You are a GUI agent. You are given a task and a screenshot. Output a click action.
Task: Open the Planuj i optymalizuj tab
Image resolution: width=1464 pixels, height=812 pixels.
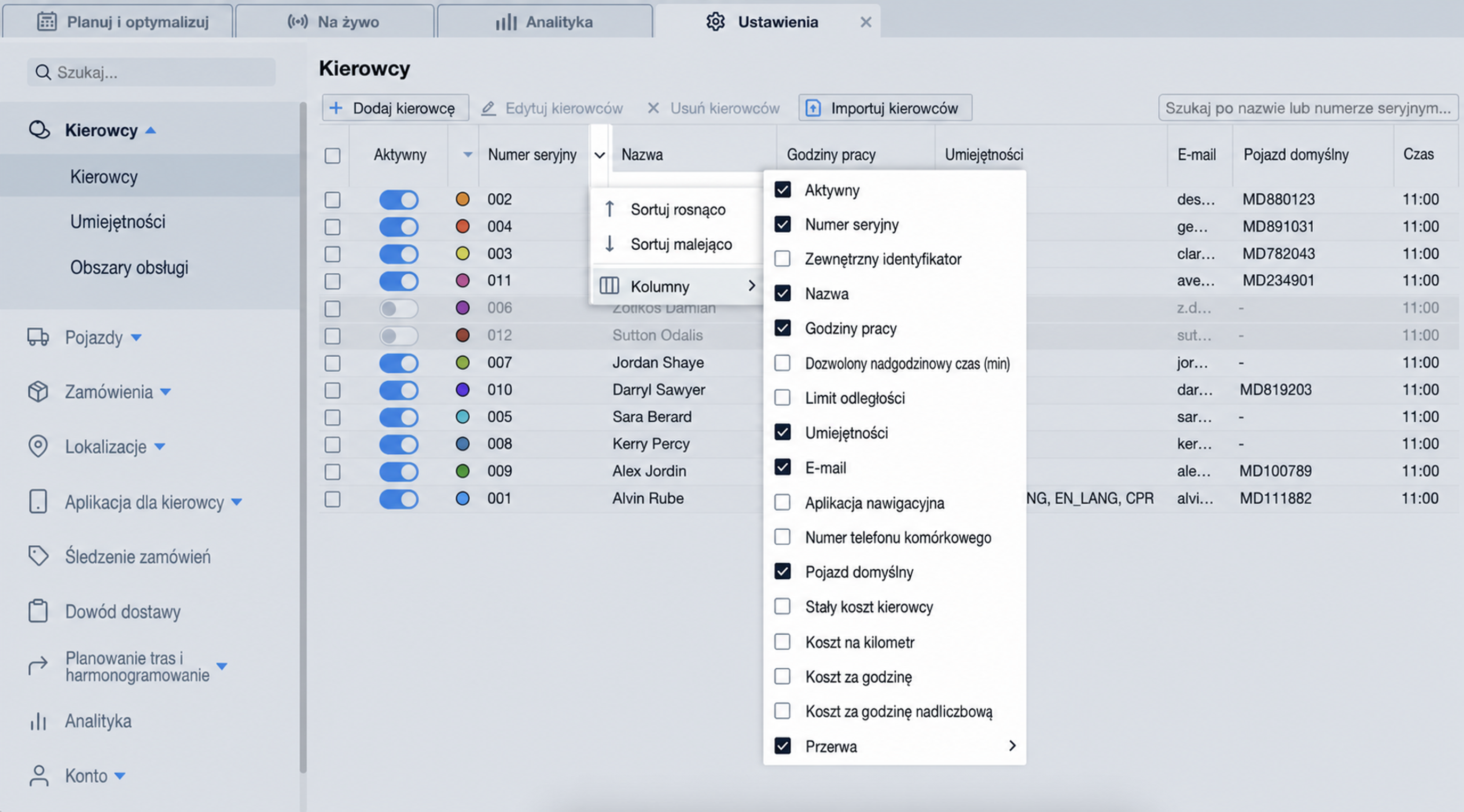click(x=118, y=22)
